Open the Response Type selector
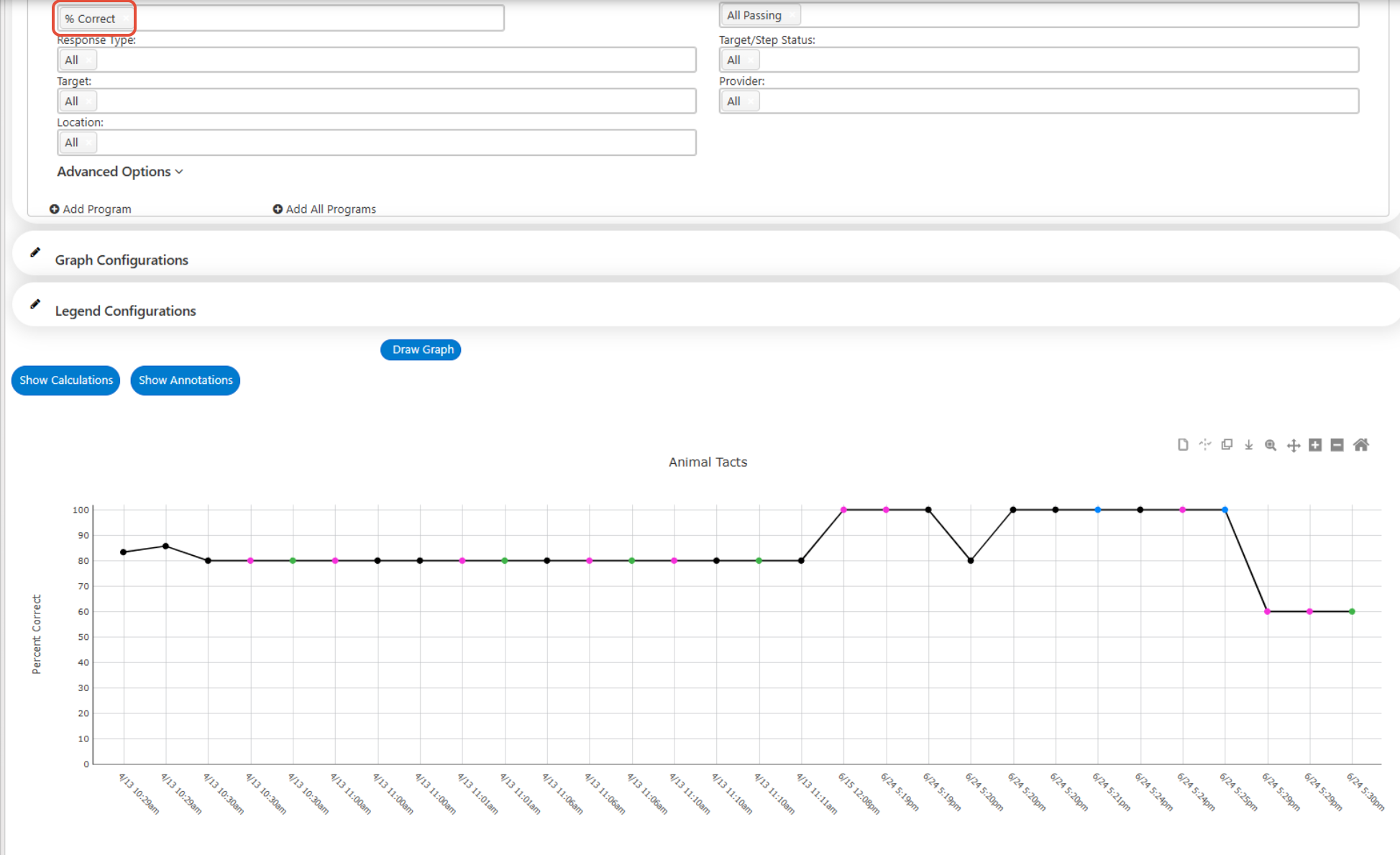 (377, 60)
